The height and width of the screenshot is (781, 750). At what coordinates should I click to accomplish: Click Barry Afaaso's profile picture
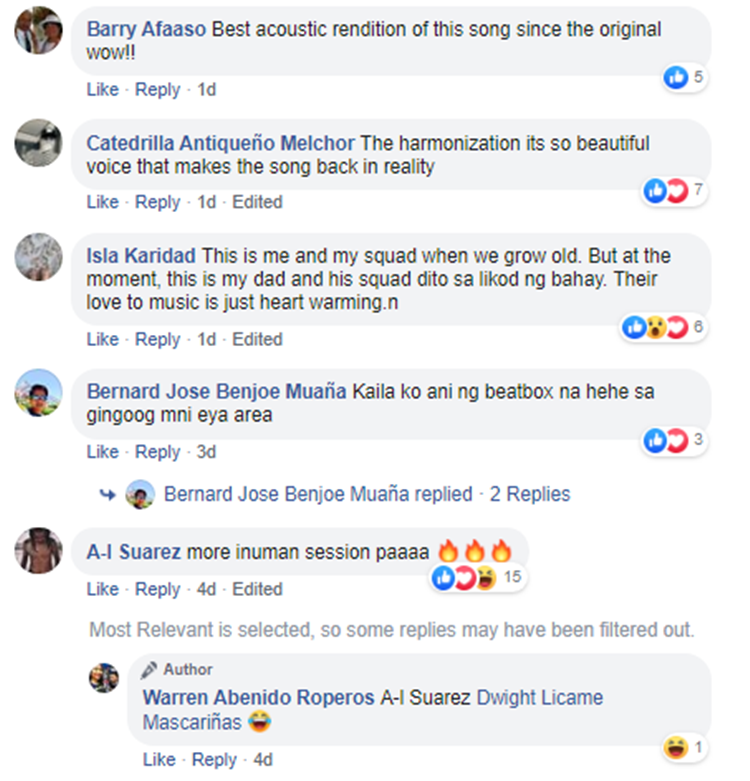(39, 31)
